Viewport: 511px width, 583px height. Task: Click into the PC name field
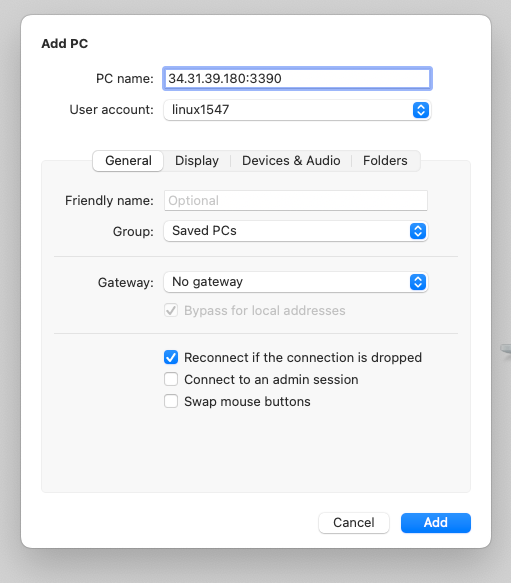(297, 78)
